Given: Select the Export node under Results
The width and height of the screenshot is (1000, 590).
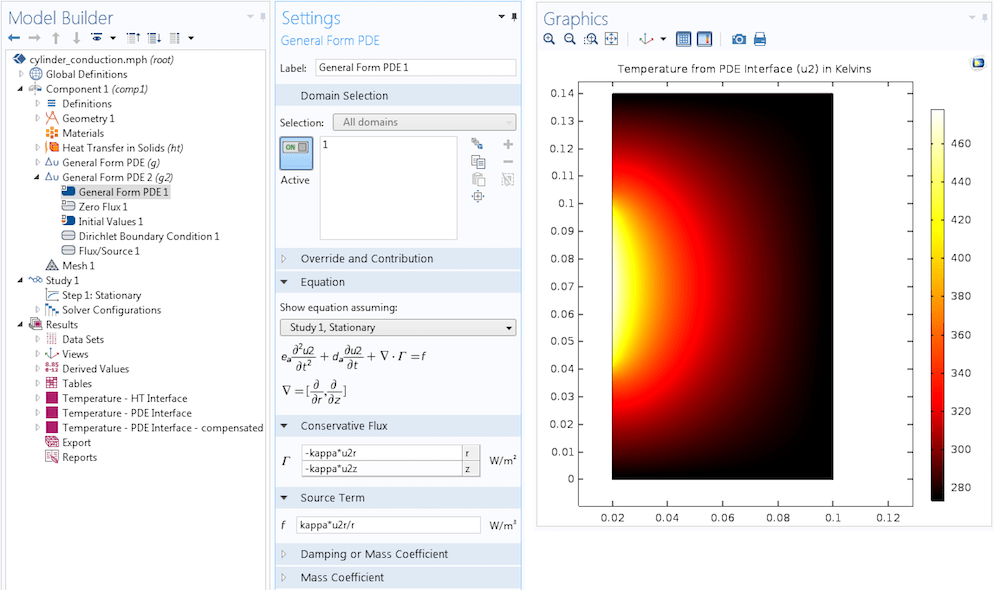Looking at the screenshot, I should click(x=76, y=443).
